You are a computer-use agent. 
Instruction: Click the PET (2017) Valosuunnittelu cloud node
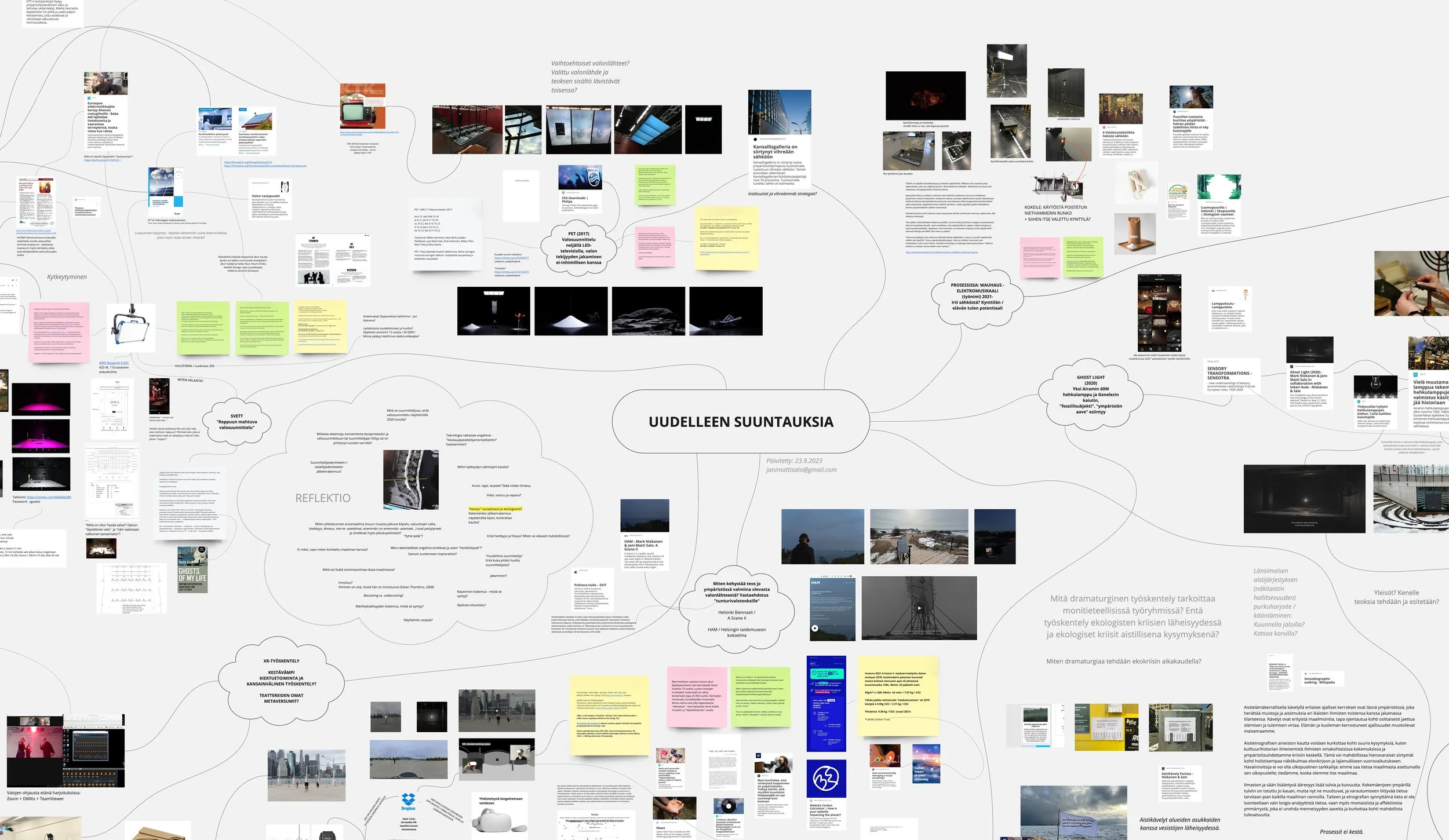click(578, 248)
